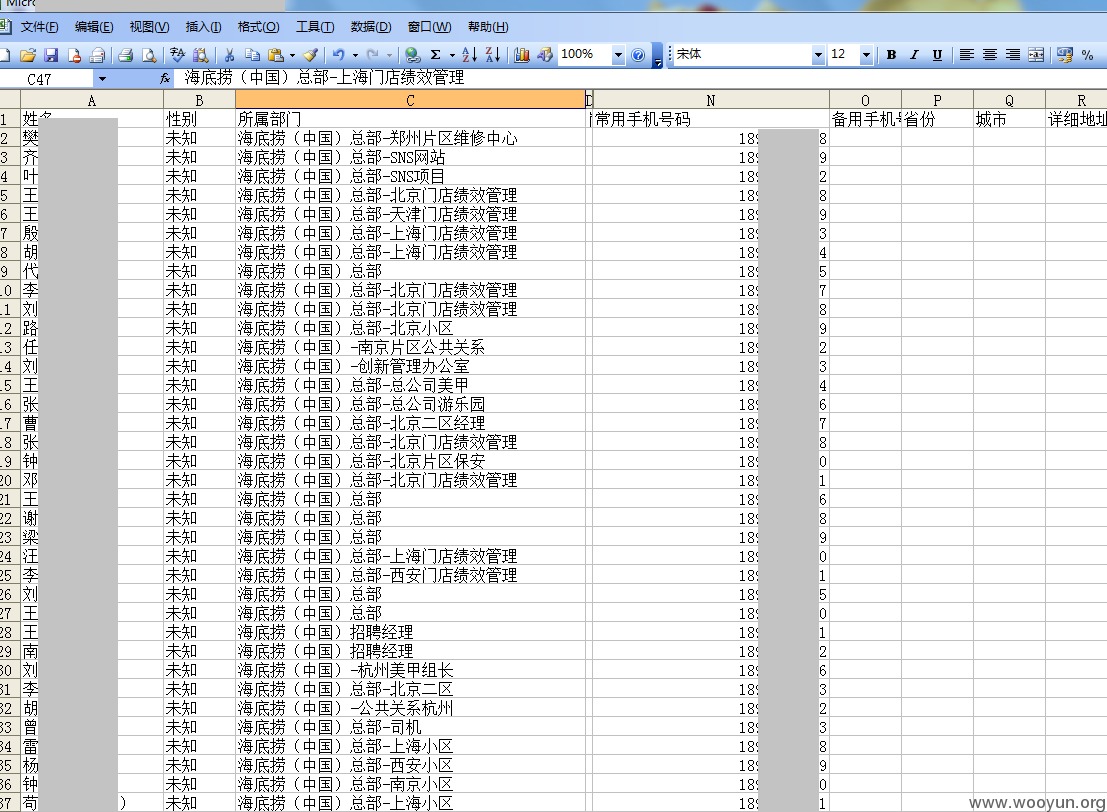Click the E-mail toolbar icon
Image resolution: width=1107 pixels, height=812 pixels.
pyautogui.click(x=97, y=54)
